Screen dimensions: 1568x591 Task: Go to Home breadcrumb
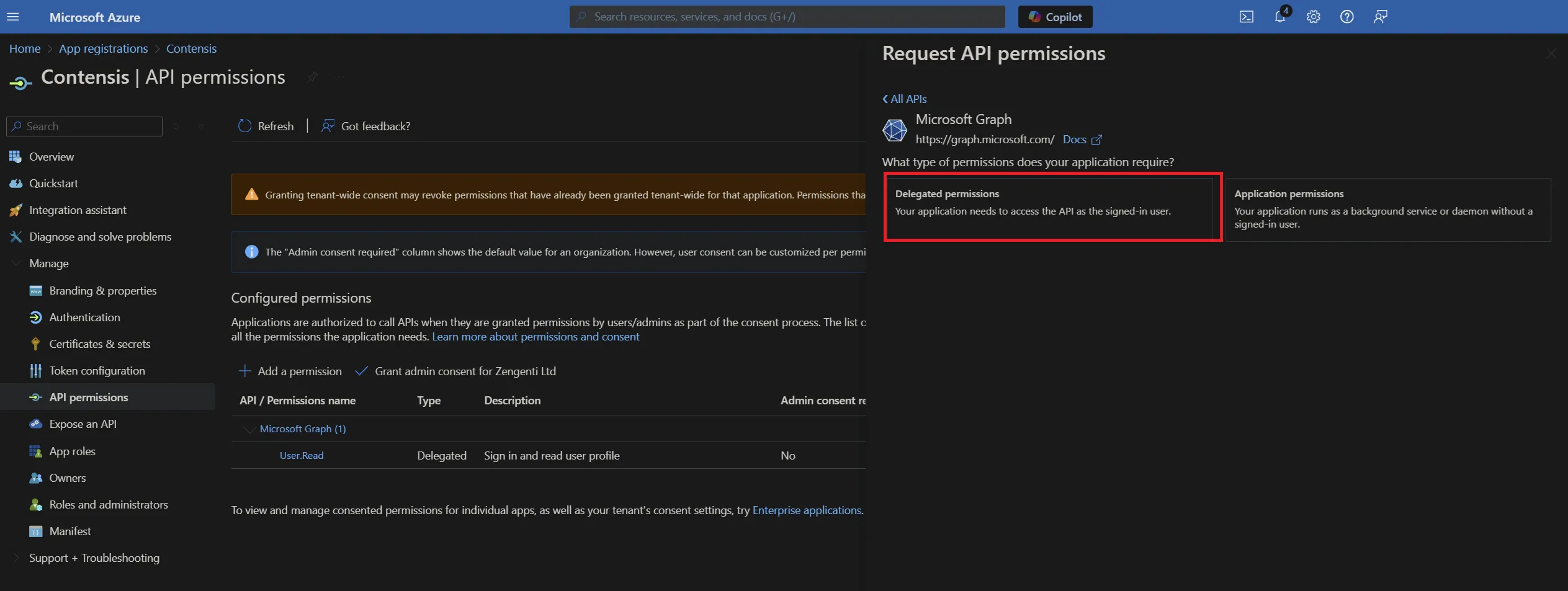(25, 48)
